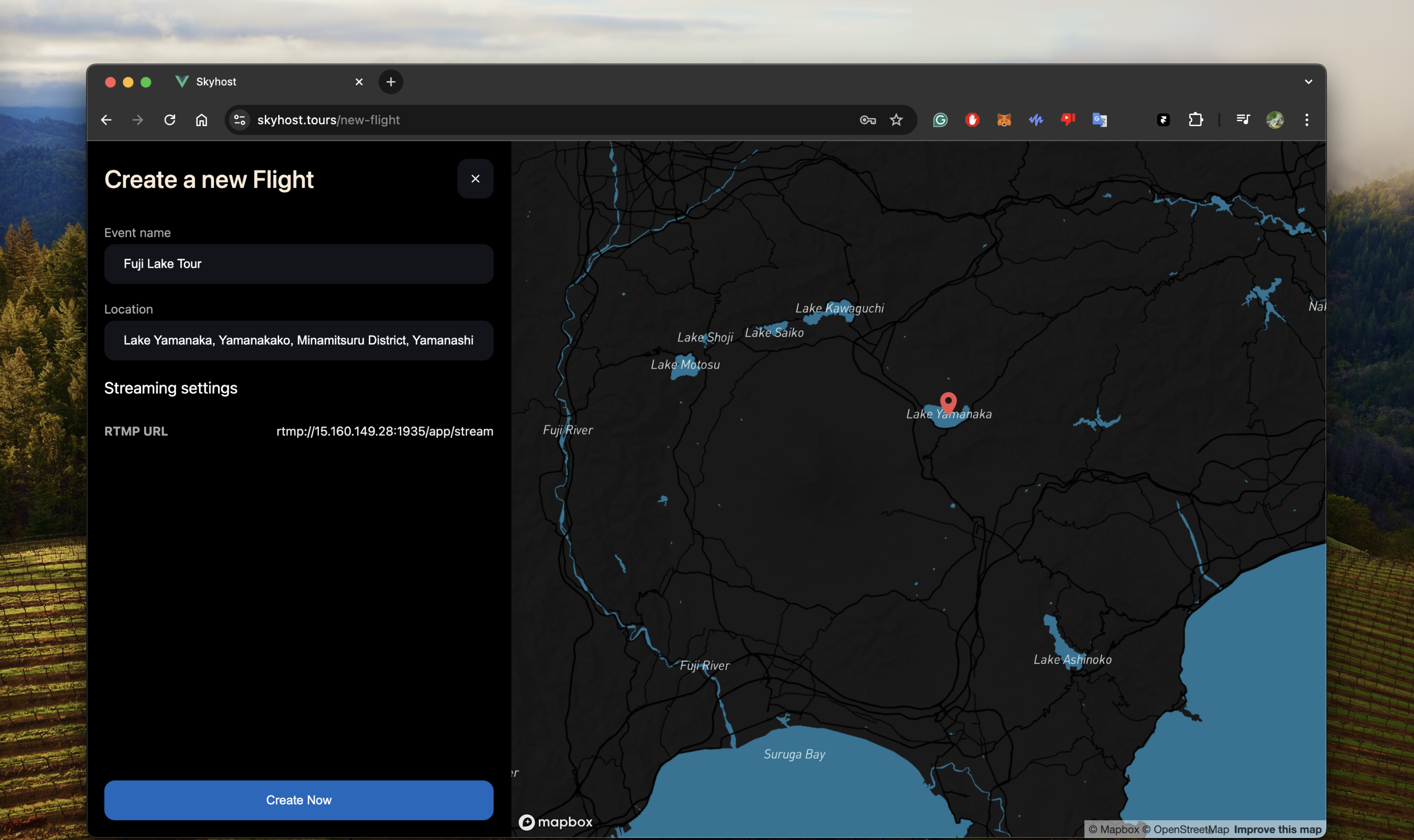This screenshot has width=1414, height=840.
Task: Close the Skyhost tab
Action: tap(359, 82)
